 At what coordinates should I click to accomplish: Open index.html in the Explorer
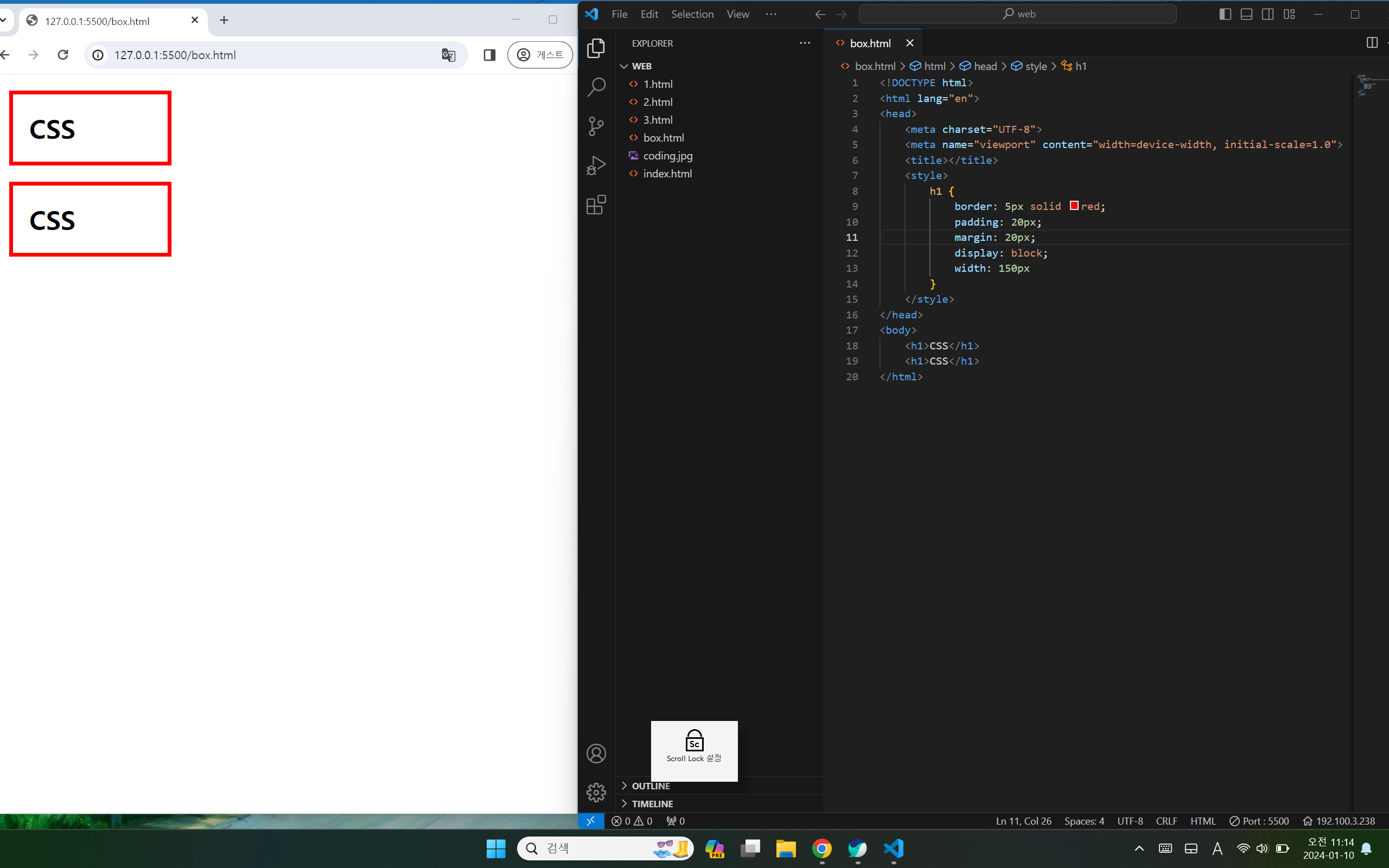pos(667,174)
